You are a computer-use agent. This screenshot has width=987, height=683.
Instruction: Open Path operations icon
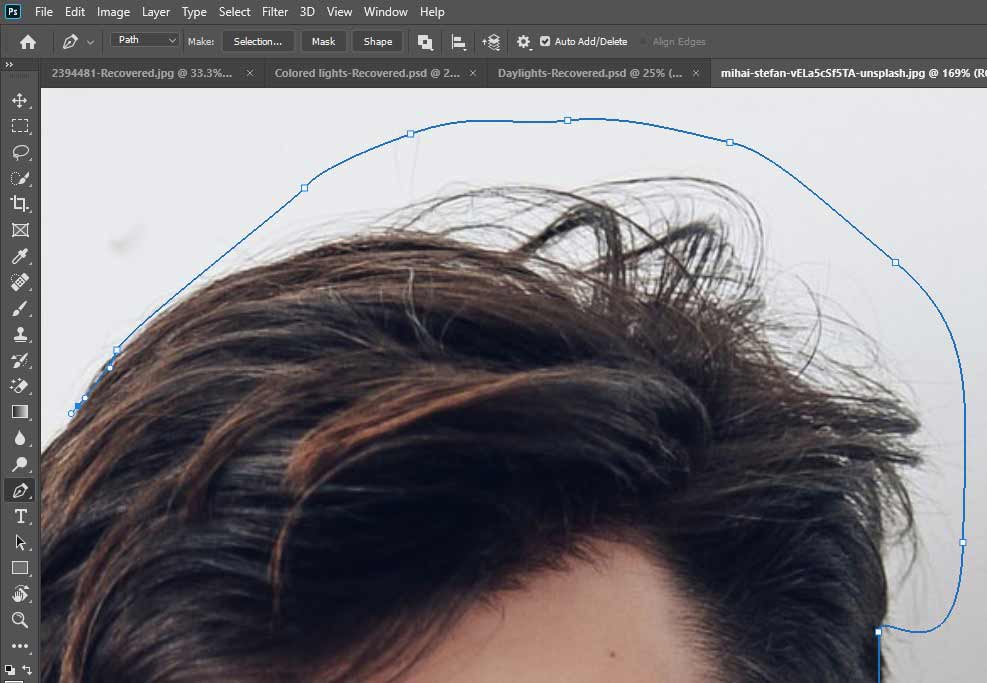[426, 42]
